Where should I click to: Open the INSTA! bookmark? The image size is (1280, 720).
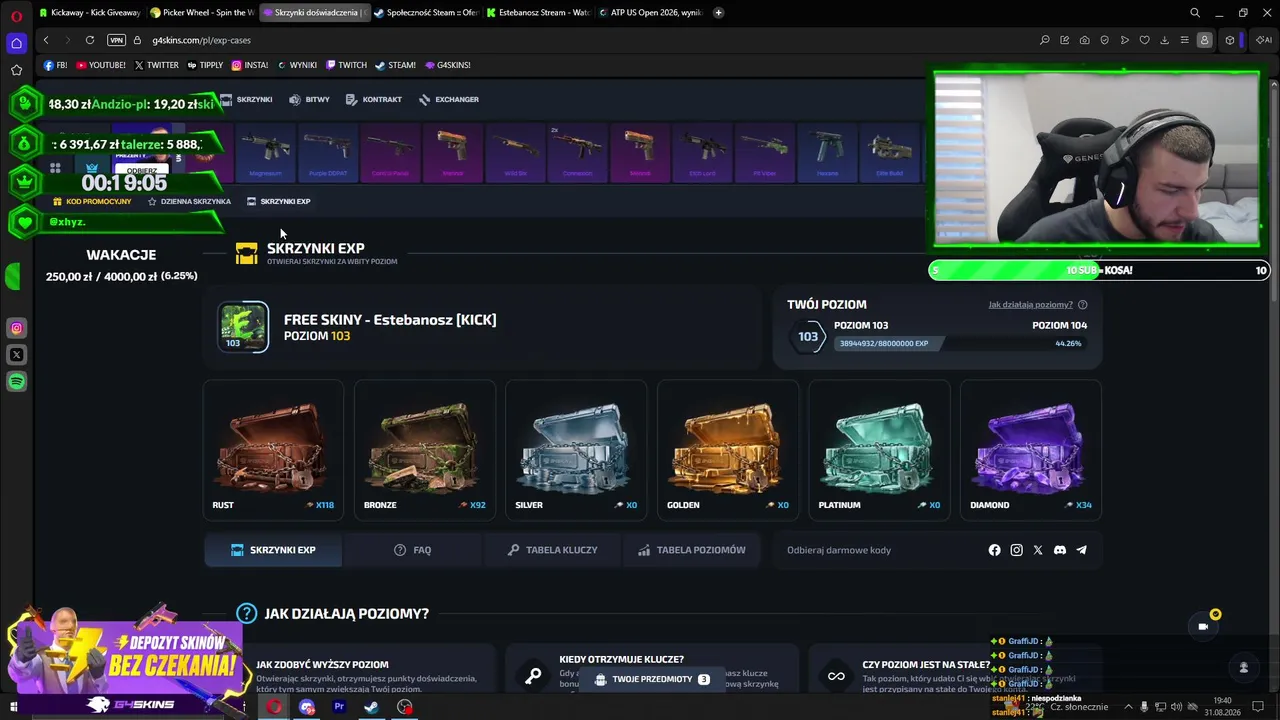click(250, 65)
